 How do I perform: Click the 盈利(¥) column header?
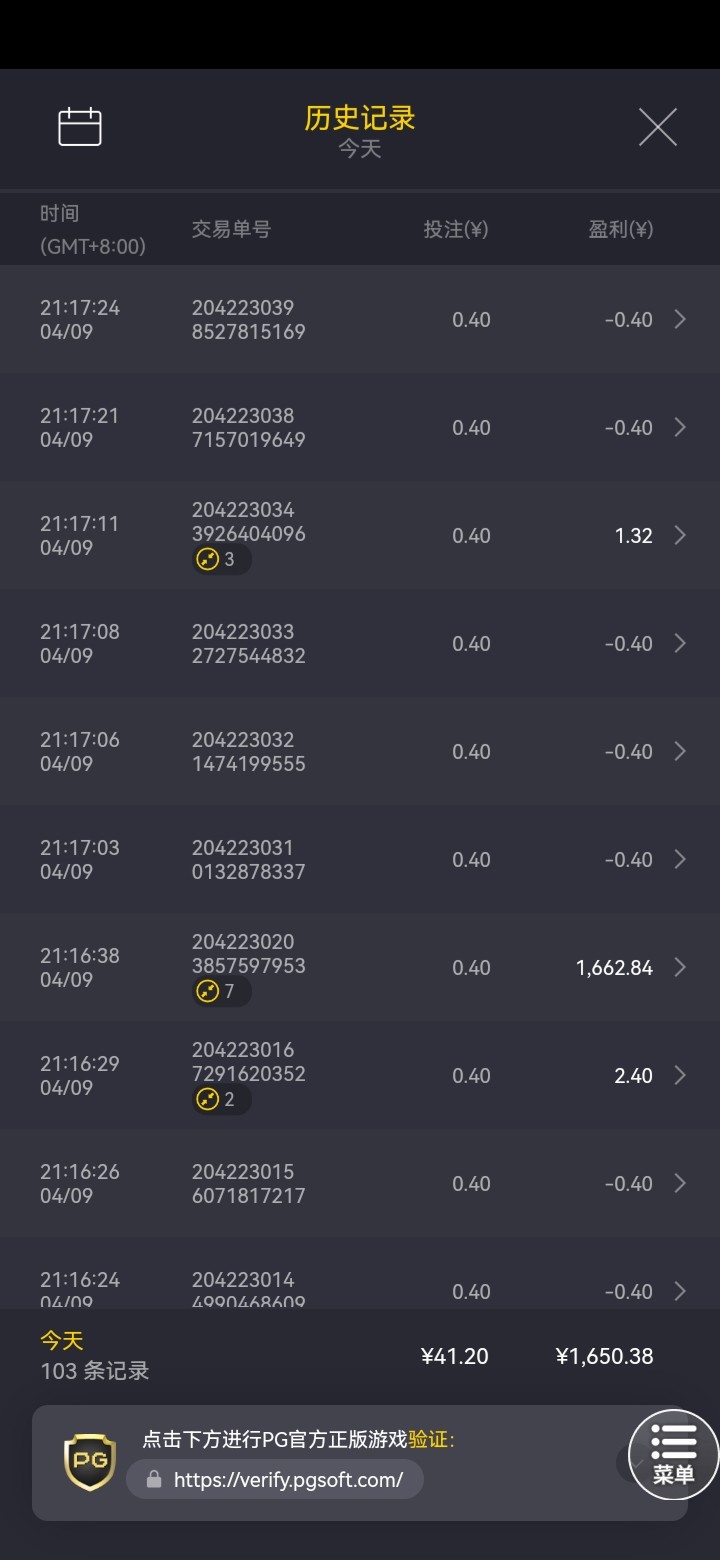coord(620,229)
